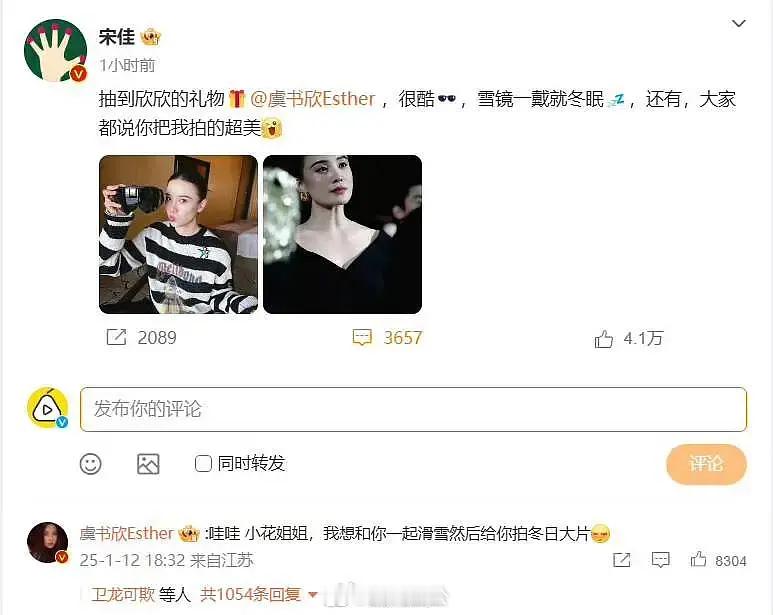Click the dropdown arrow next to 共1054条回复
This screenshot has width=773, height=615.
tap(313, 595)
